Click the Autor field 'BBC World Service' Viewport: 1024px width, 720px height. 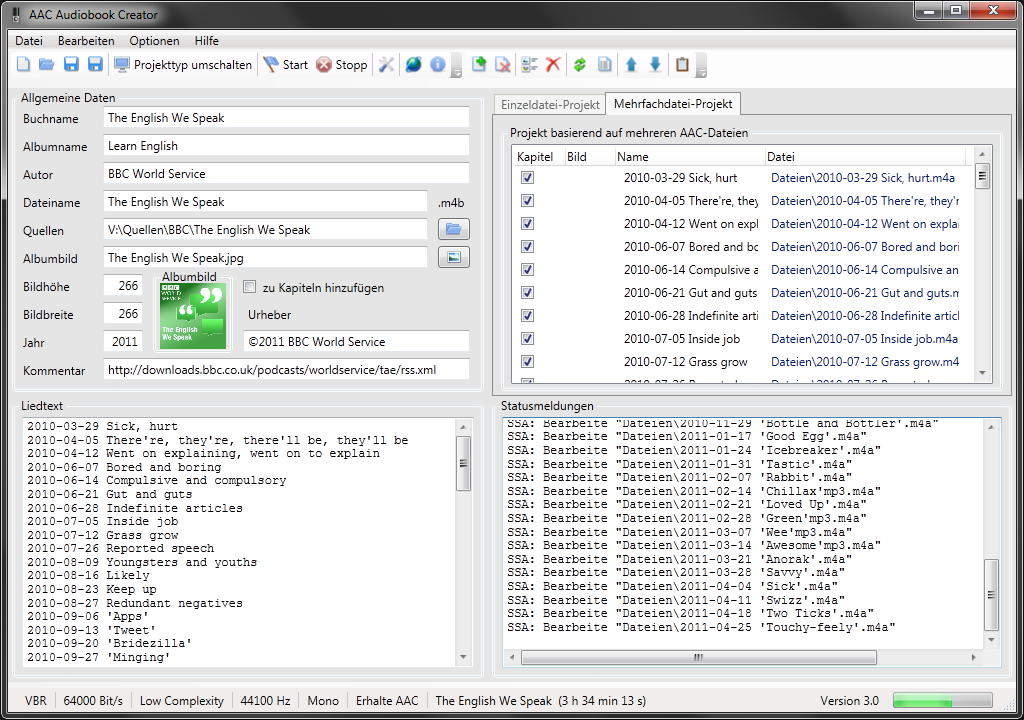pyautogui.click(x=286, y=174)
